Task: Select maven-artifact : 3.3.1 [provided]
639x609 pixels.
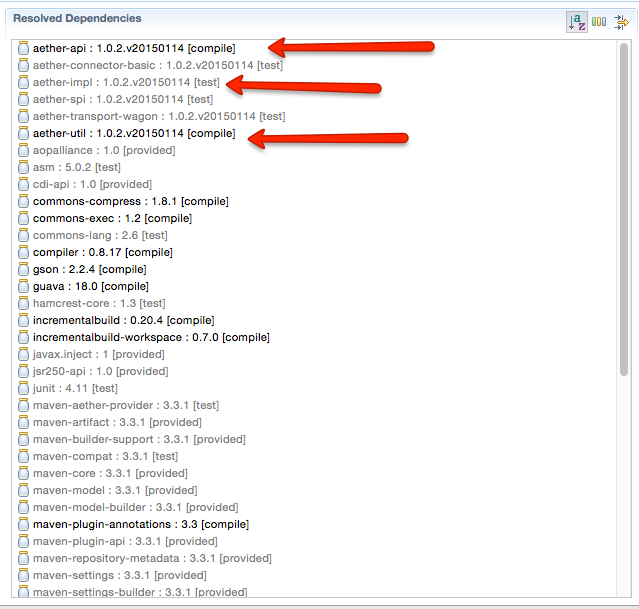Action: (x=117, y=422)
